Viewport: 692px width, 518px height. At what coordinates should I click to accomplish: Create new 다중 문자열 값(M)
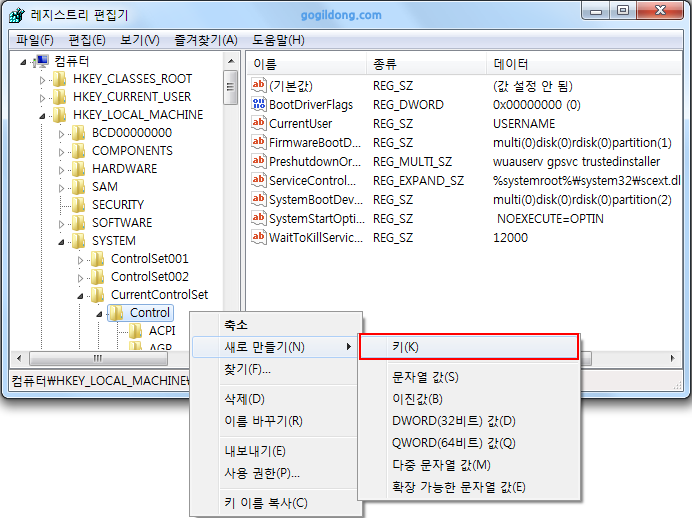click(469, 465)
